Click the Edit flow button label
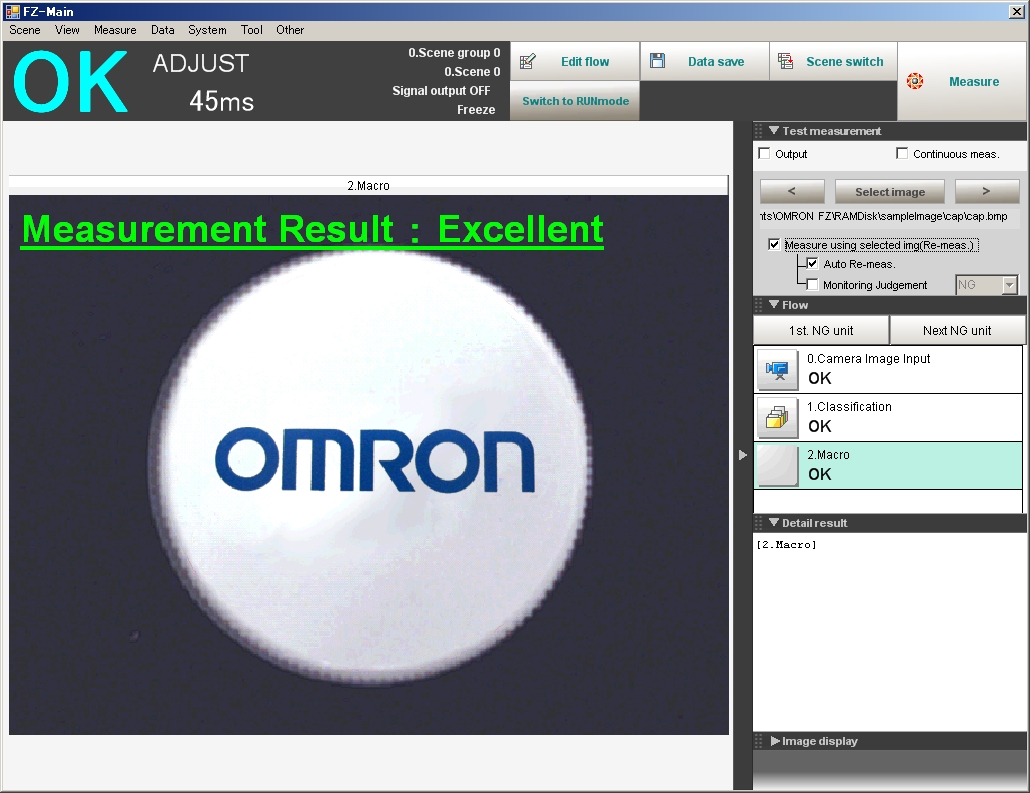Viewport: 1030px width, 793px height. pyautogui.click(x=585, y=61)
